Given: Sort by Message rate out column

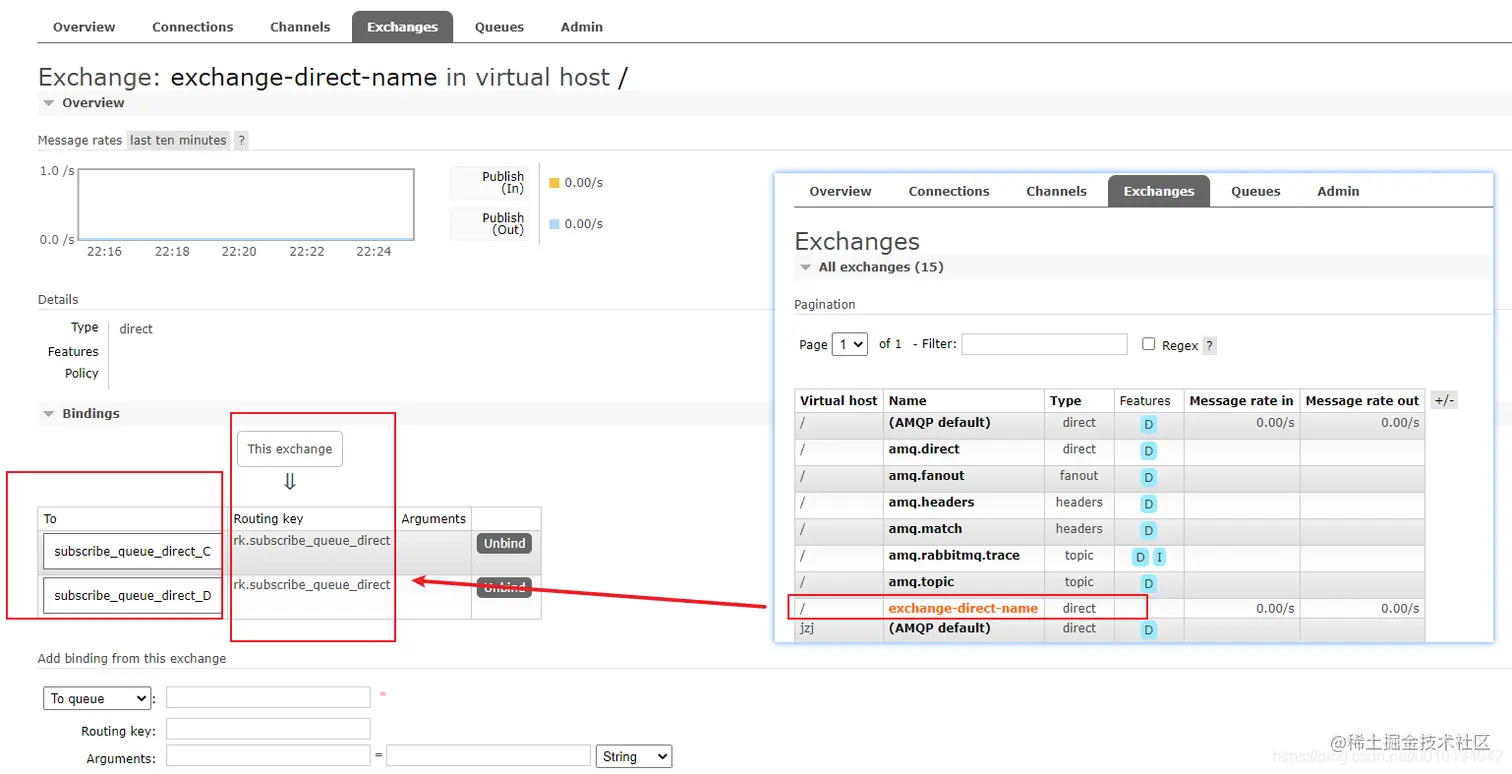Looking at the screenshot, I should coord(1362,400).
